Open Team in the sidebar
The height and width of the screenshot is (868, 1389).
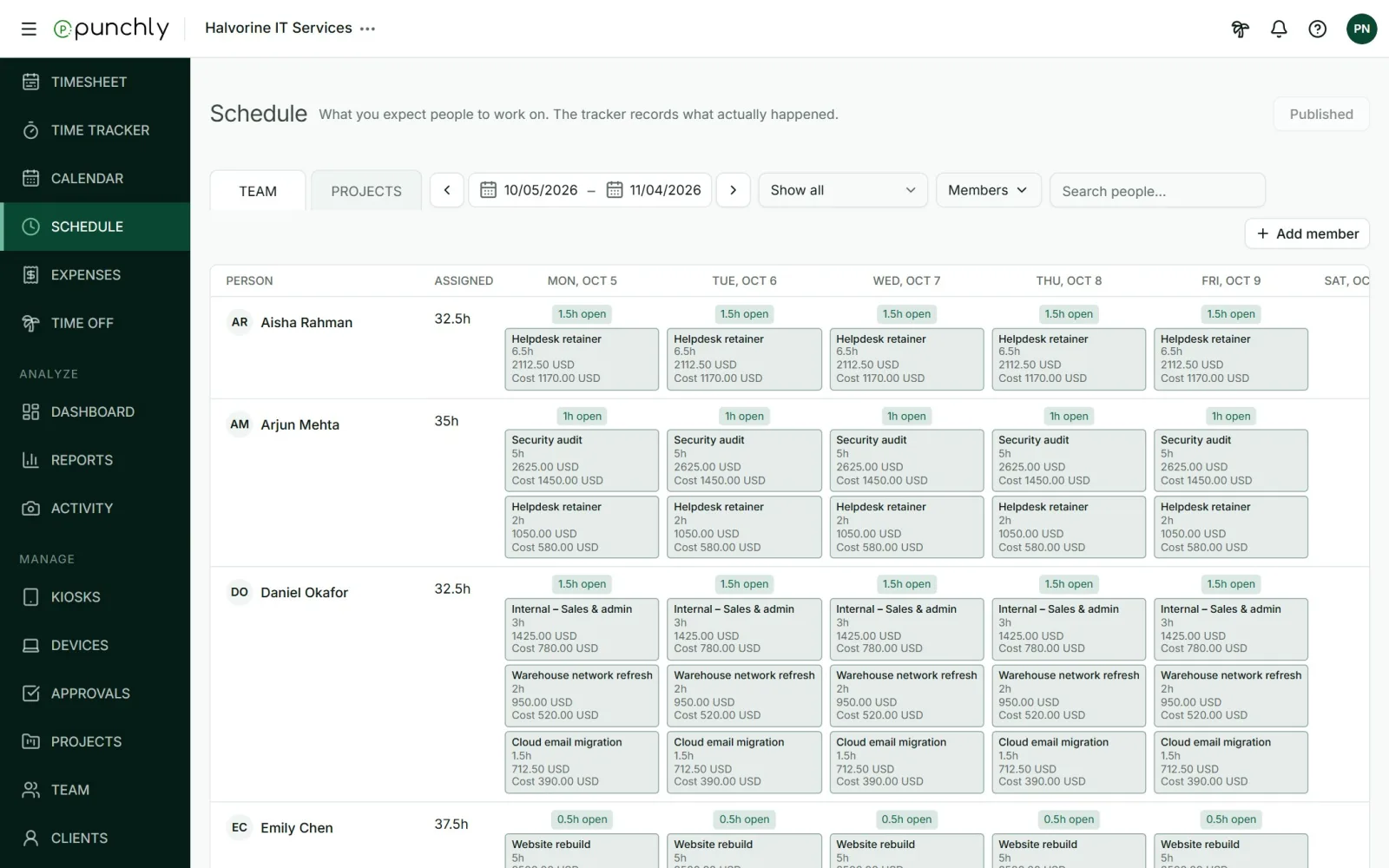(95, 790)
